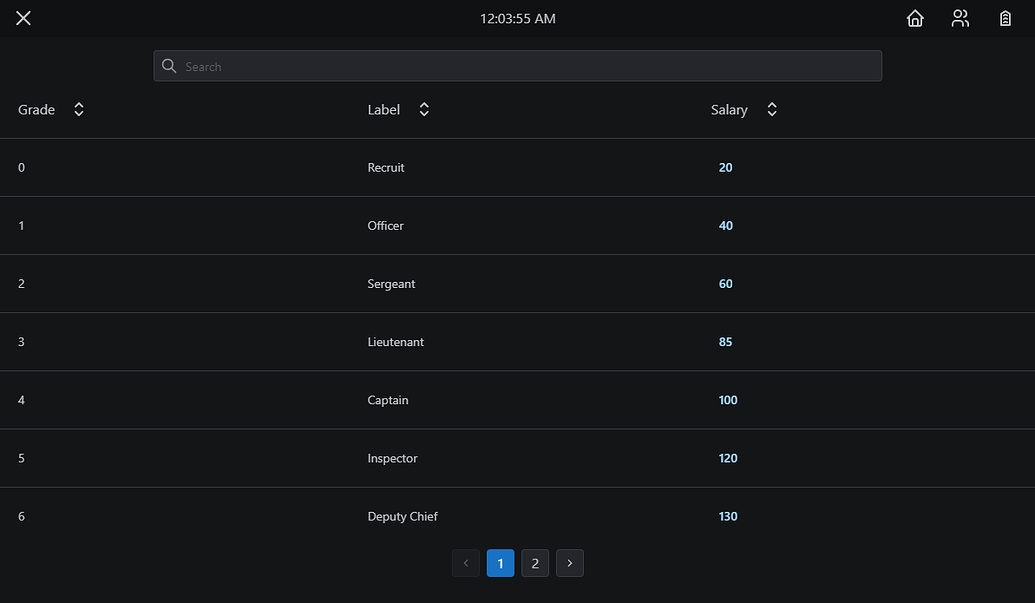Click Lieutenant salary value 85
This screenshot has width=1035, height=603.
[725, 342]
